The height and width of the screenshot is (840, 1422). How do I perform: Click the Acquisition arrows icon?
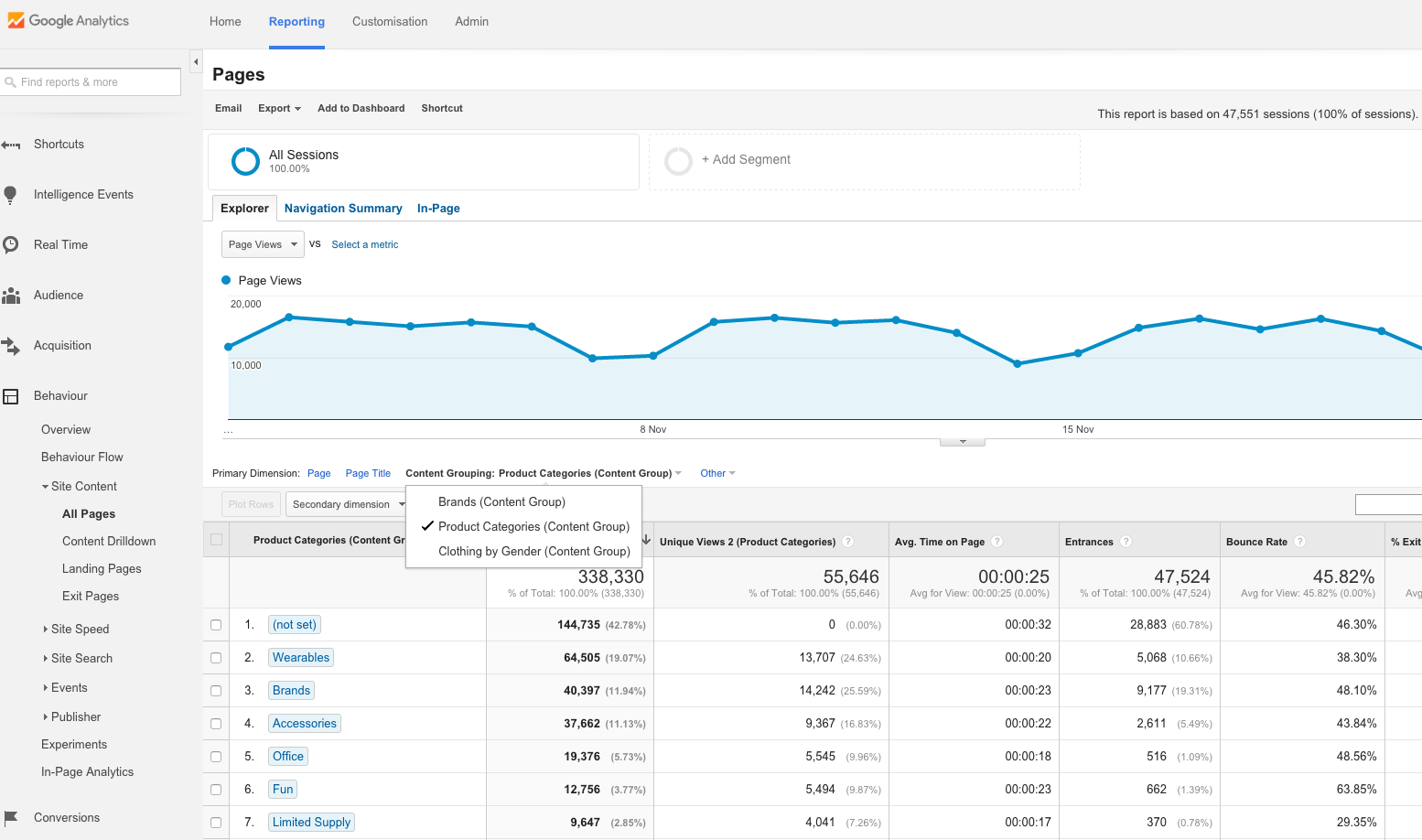click(11, 346)
